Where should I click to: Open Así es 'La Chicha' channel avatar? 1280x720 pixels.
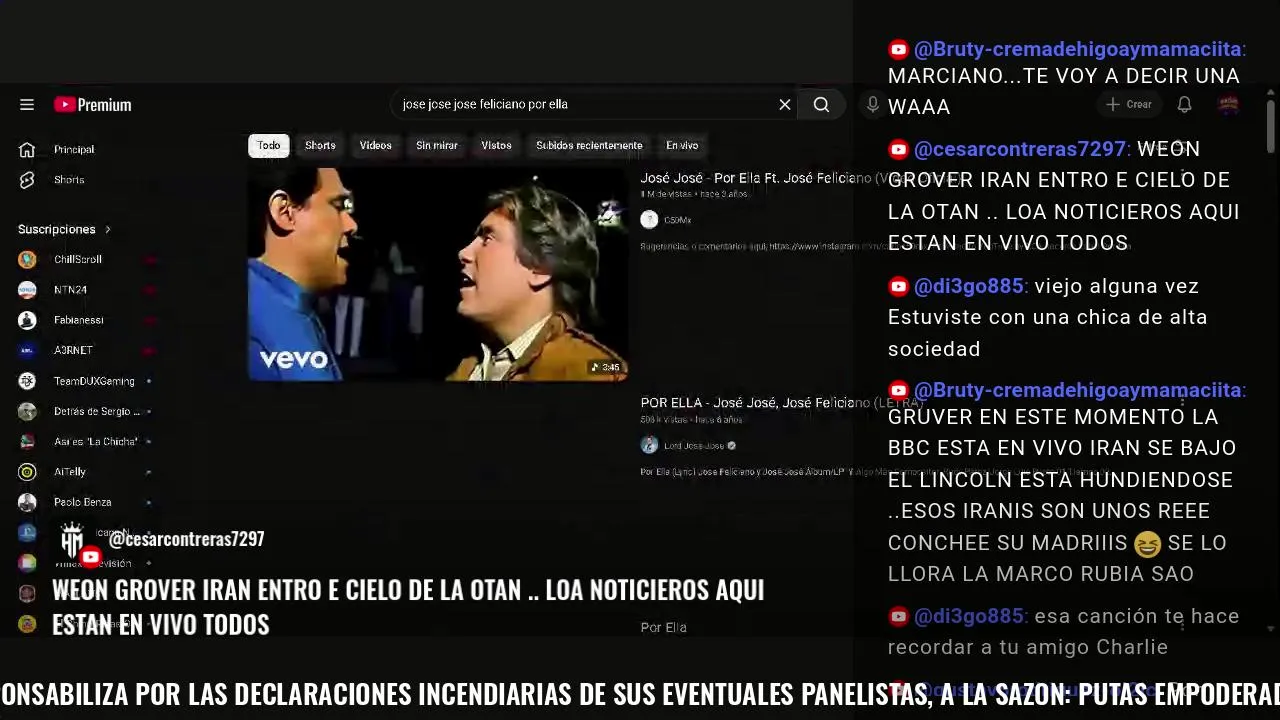pos(27,442)
